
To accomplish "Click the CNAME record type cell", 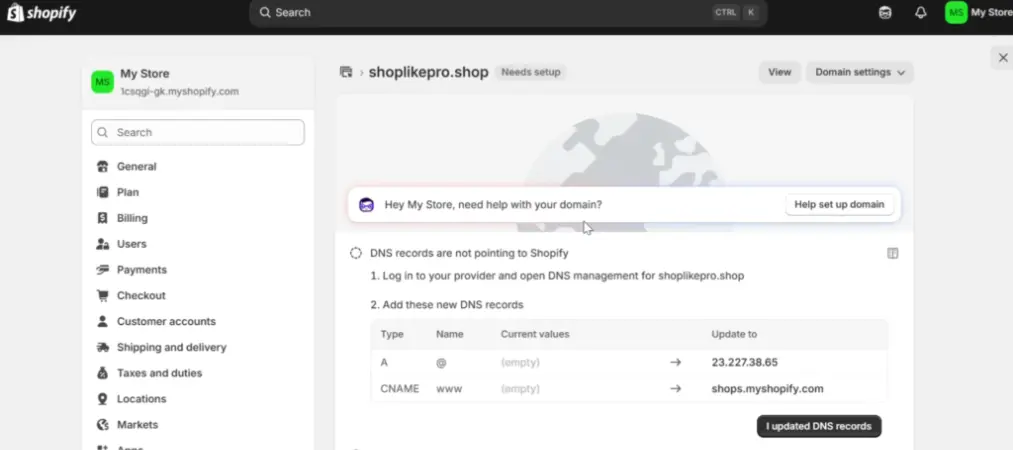I will pos(400,389).
